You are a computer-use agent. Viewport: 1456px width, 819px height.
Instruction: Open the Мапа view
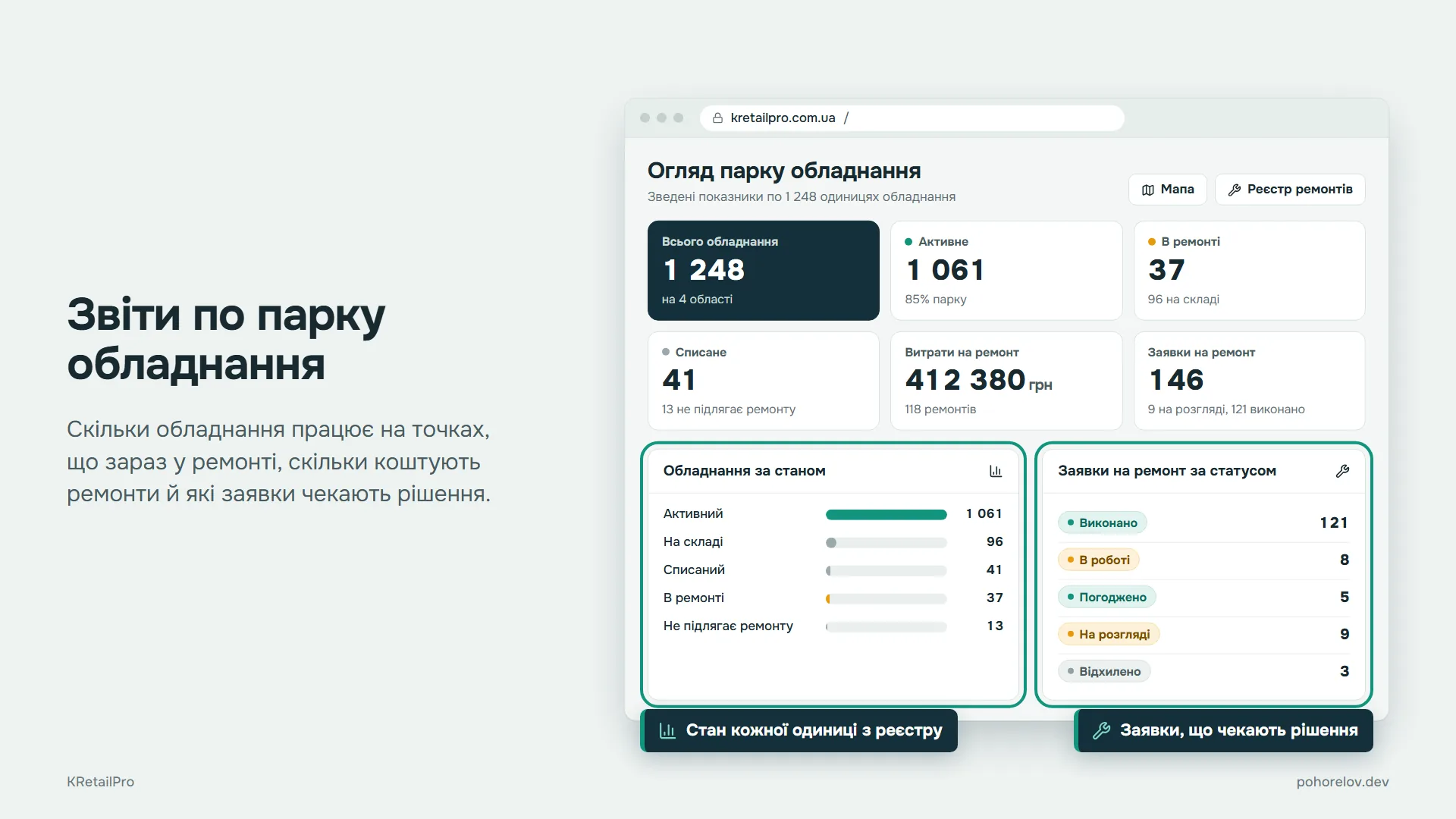point(1168,190)
